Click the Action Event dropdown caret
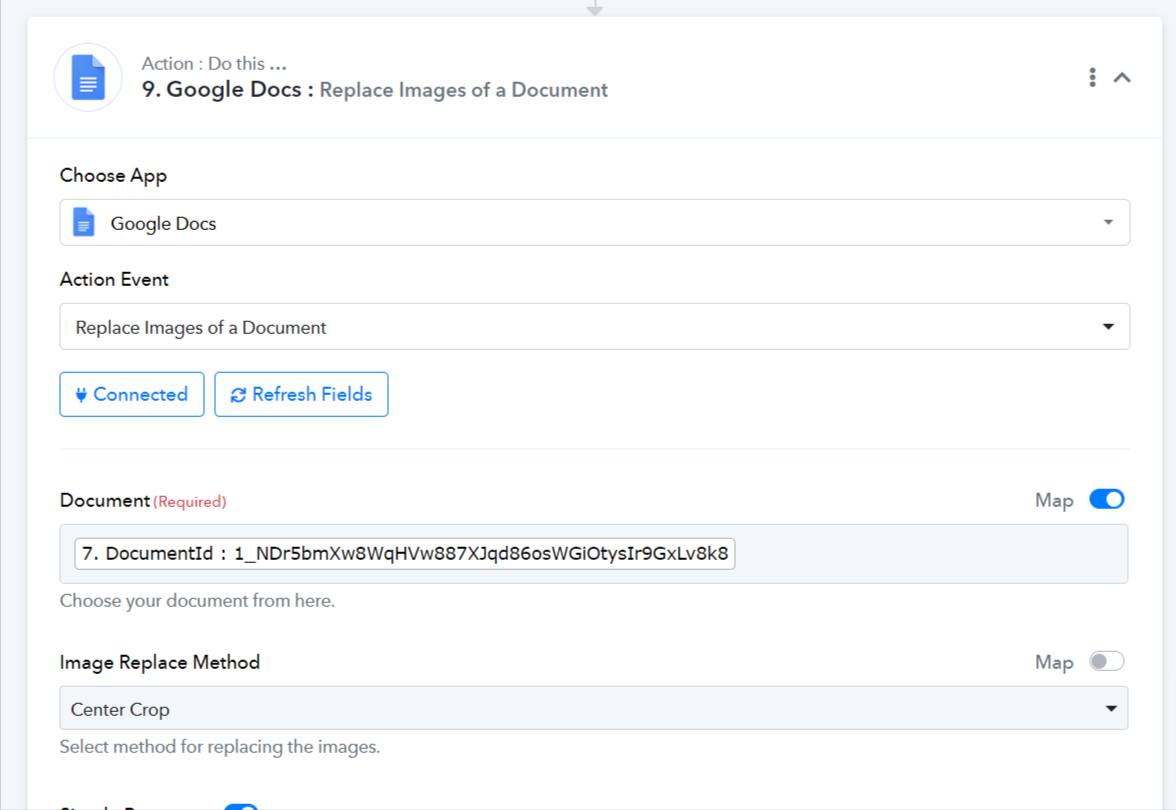The image size is (1176, 810). [x=1108, y=326]
